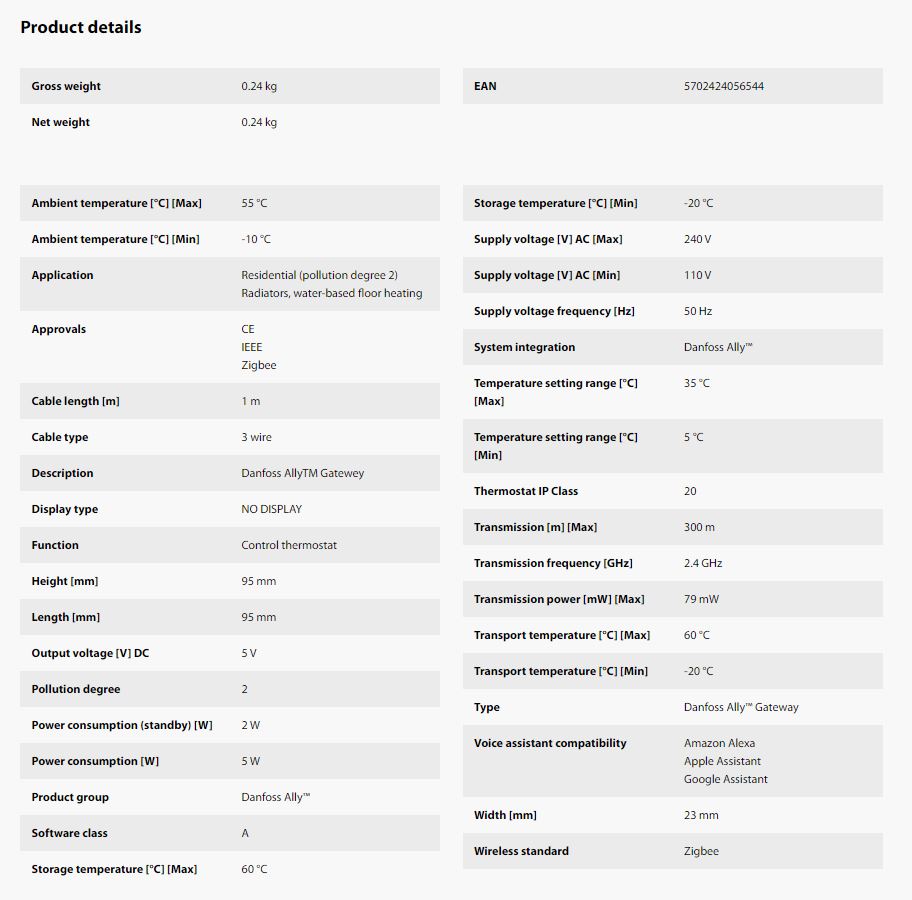Click the Voice assistant compatibility label
This screenshot has height=900, width=912.
(x=550, y=743)
